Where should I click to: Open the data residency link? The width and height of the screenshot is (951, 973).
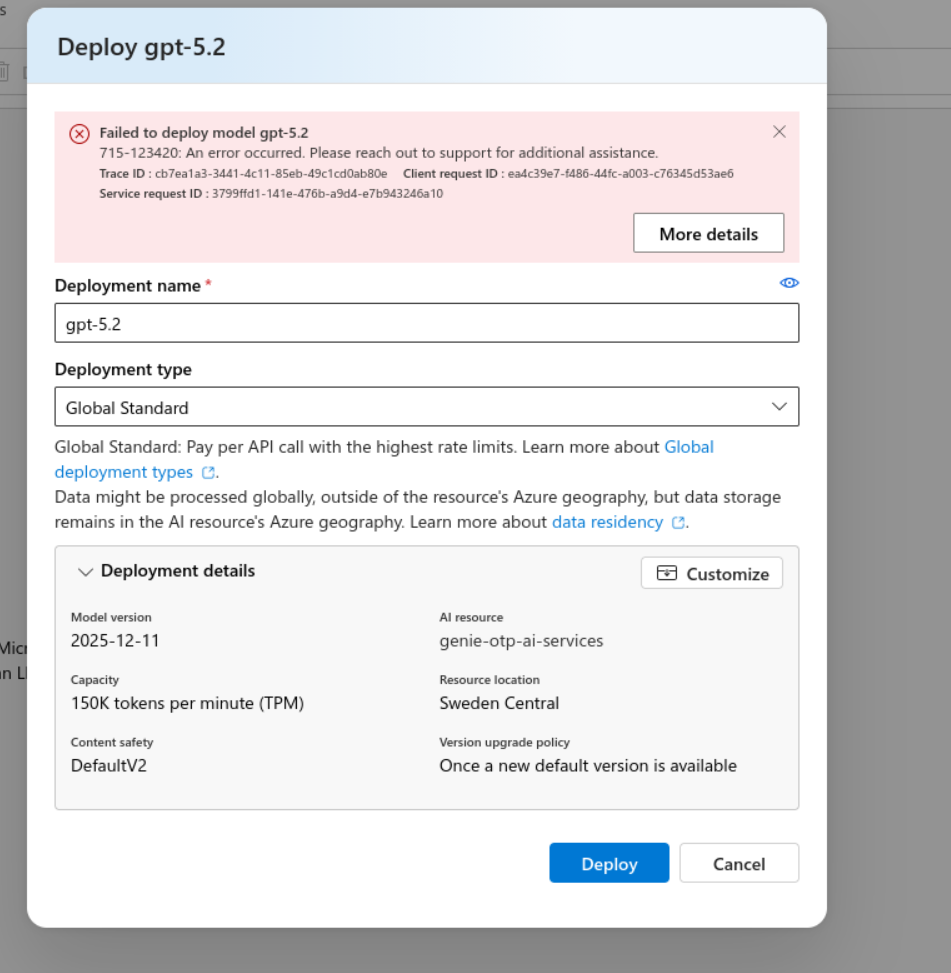(607, 522)
